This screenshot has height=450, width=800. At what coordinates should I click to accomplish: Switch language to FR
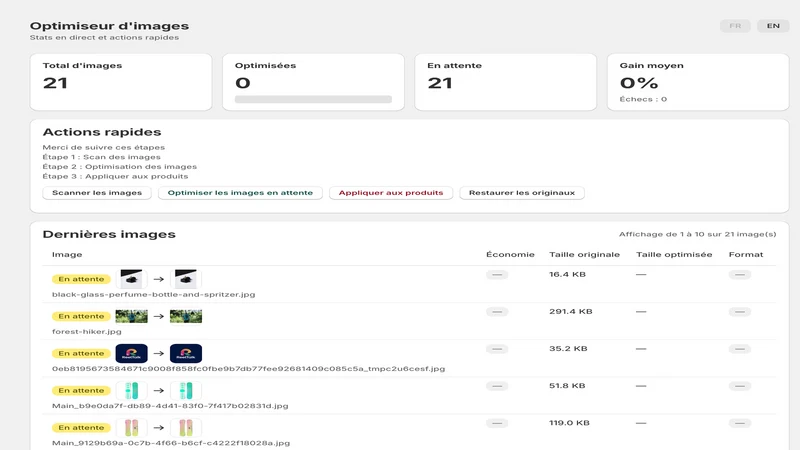click(735, 26)
